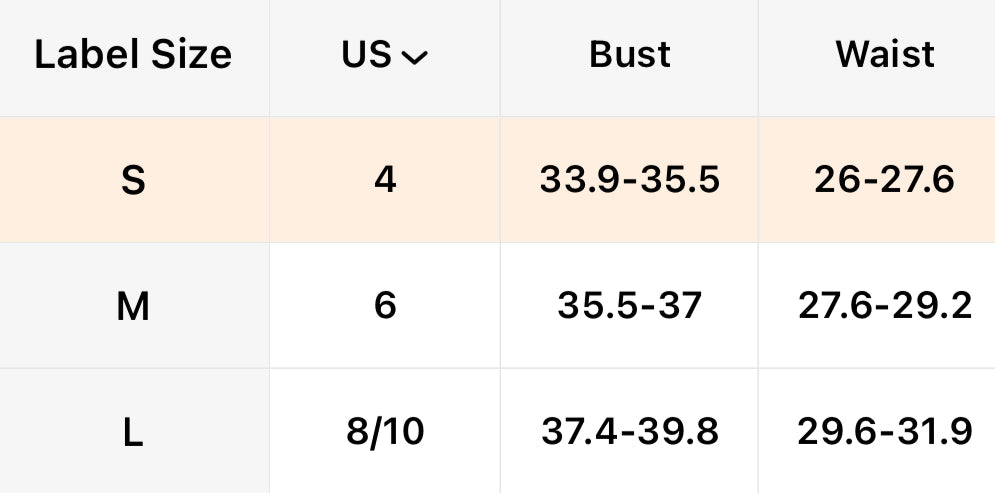995x493 pixels.
Task: Click bust measurement 33.9-35.5
Action: coord(630,180)
